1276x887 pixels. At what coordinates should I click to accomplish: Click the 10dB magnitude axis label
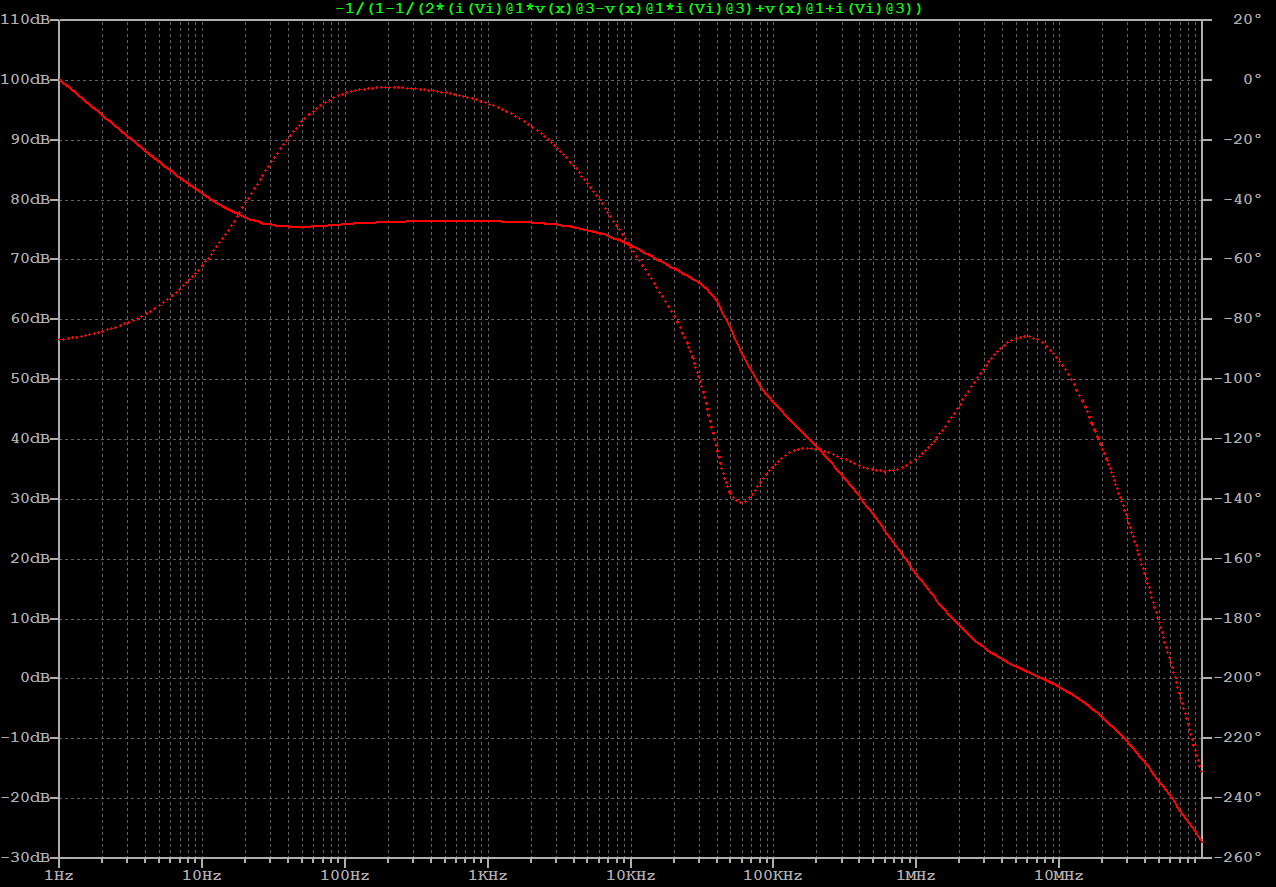(29, 618)
